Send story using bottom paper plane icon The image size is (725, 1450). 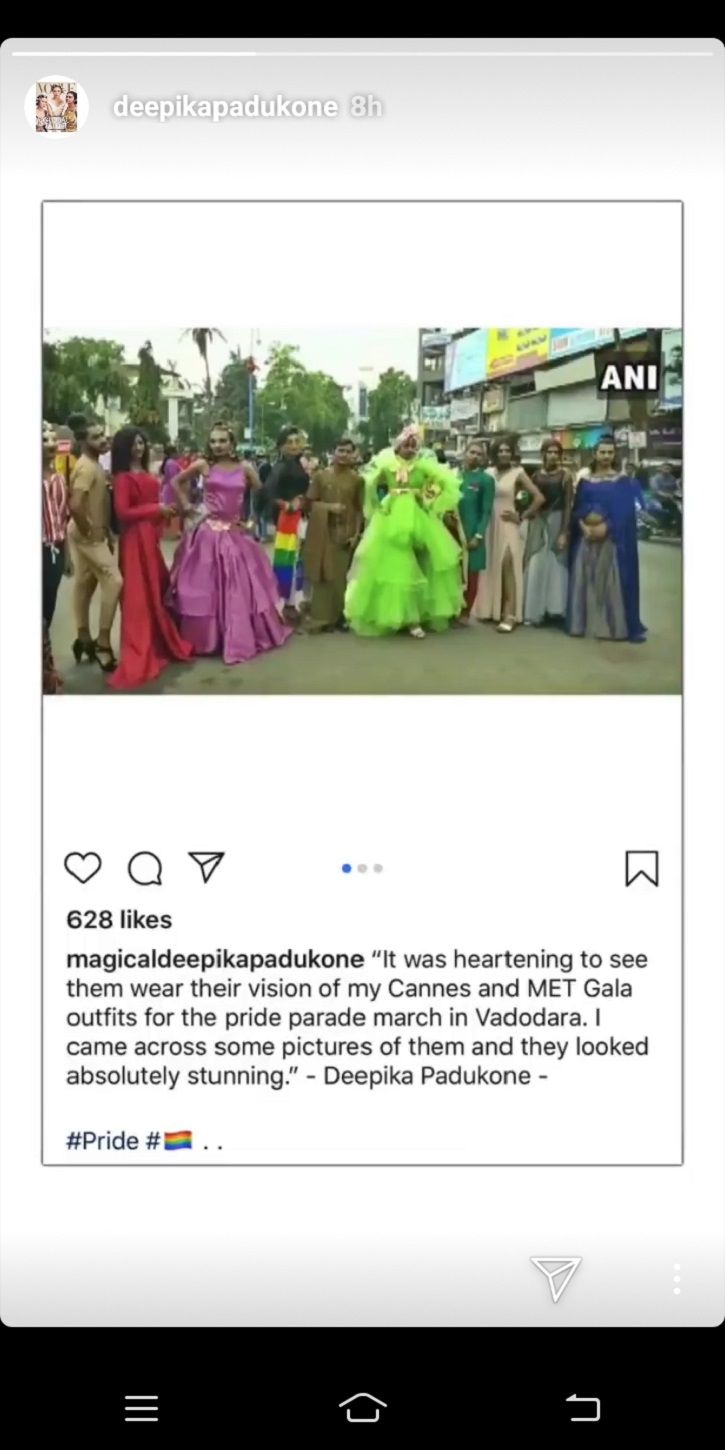[x=555, y=1279]
